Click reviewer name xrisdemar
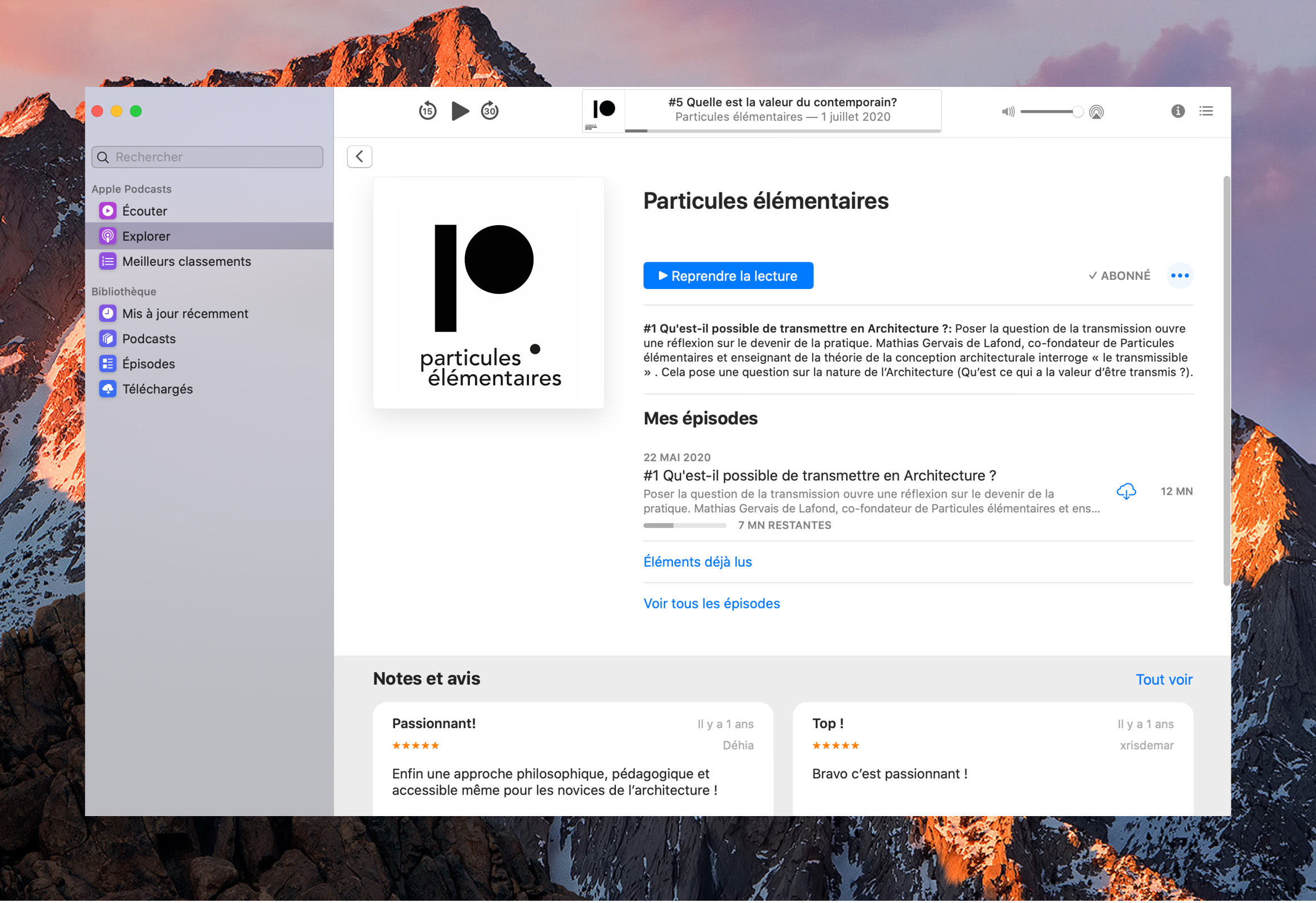This screenshot has width=1316, height=903. (x=1146, y=746)
